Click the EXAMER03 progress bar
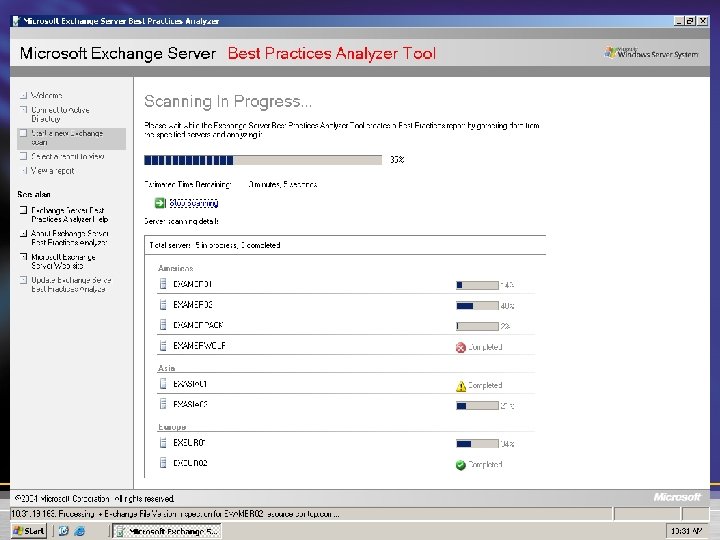 (x=477, y=306)
